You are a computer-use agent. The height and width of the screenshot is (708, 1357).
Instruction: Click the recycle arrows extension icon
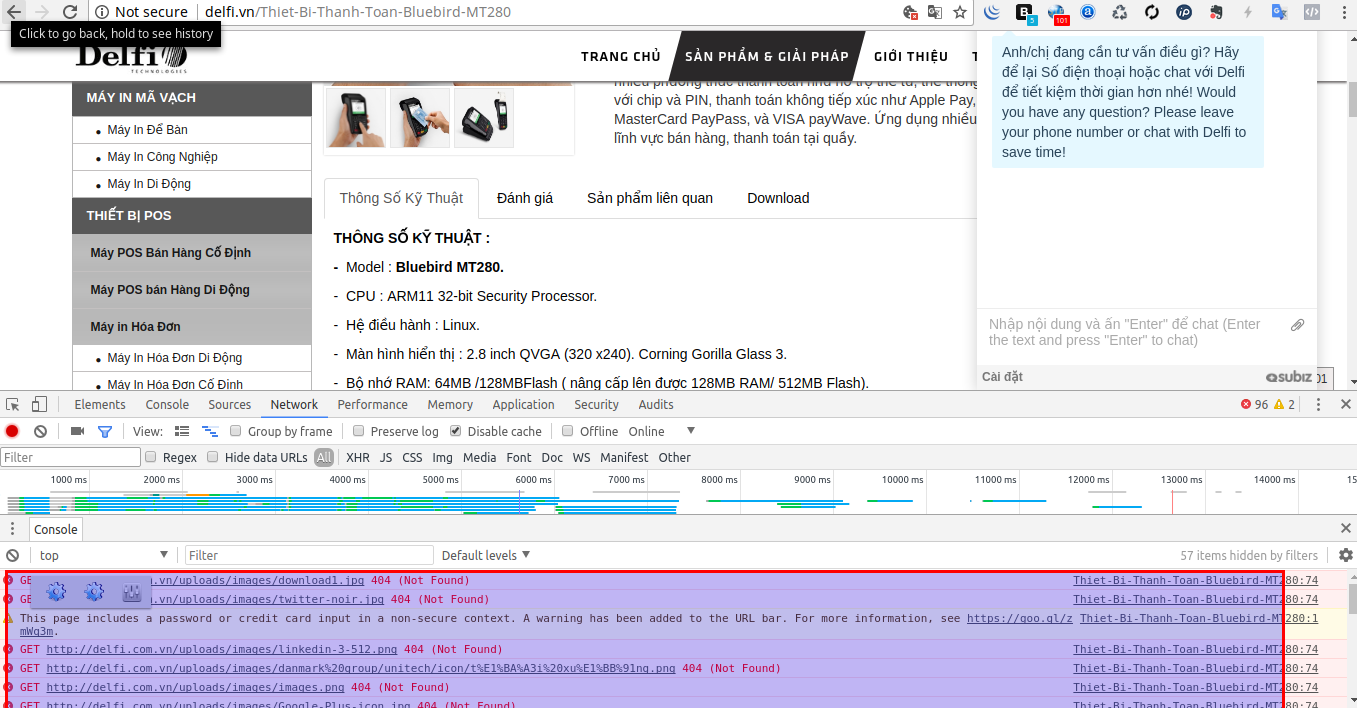click(1120, 12)
